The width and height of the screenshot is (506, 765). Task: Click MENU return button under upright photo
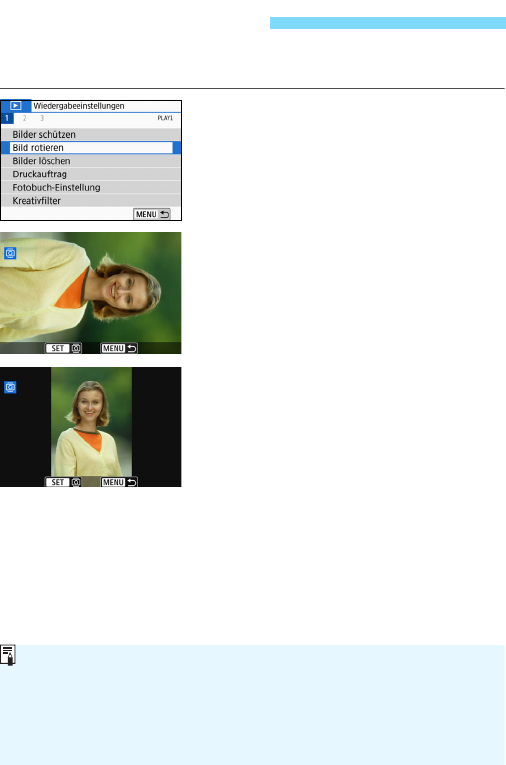[x=119, y=482]
